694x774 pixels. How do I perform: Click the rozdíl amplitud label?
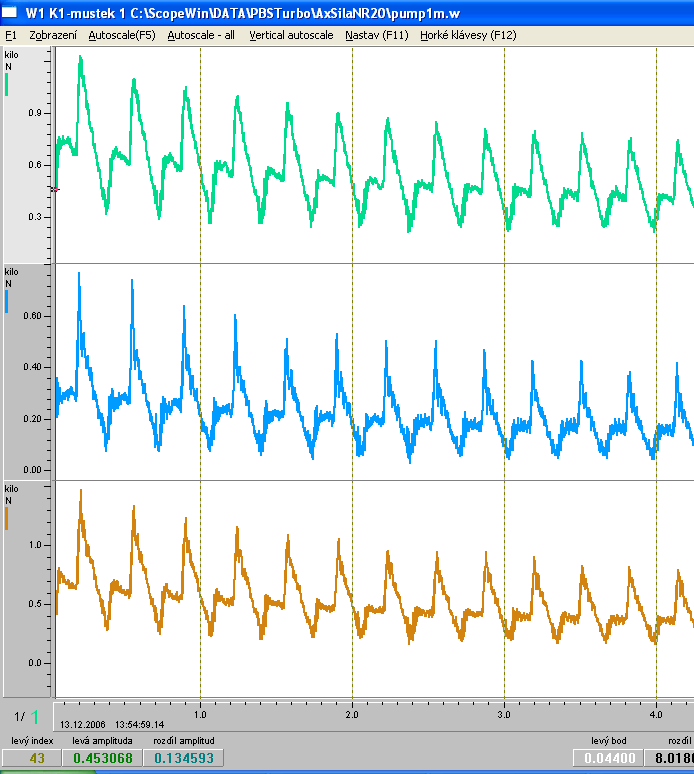coord(184,740)
